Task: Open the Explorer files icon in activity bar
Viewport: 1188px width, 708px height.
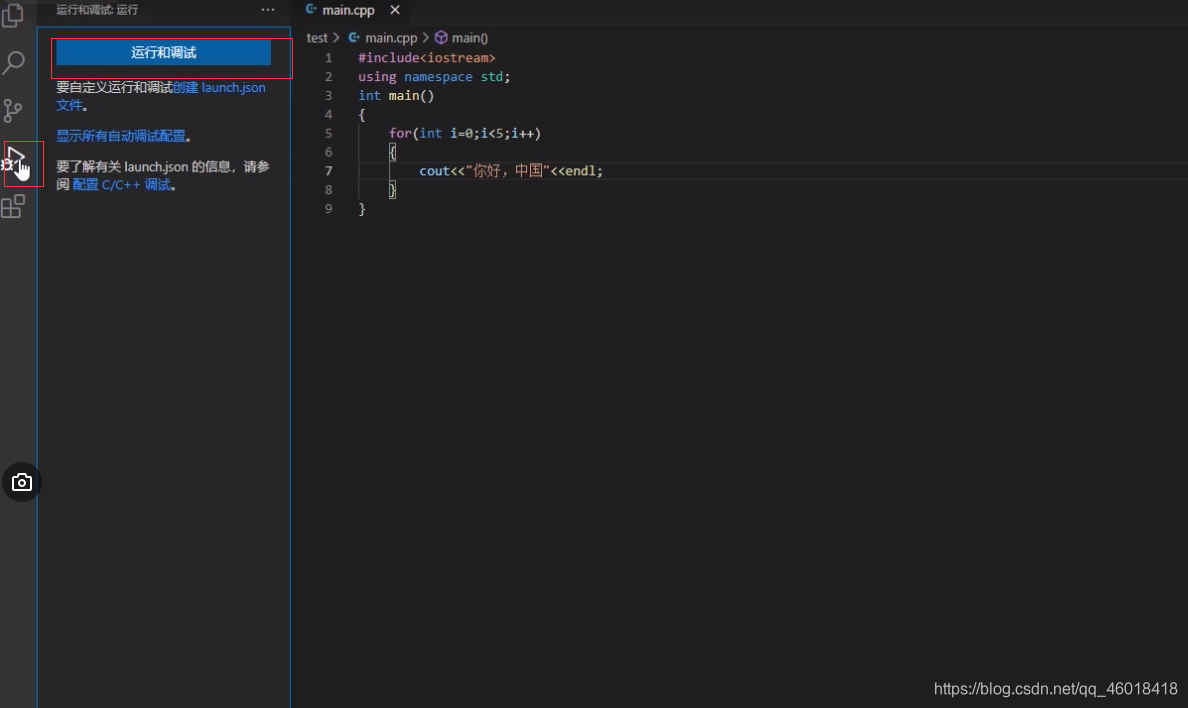Action: click(x=14, y=15)
